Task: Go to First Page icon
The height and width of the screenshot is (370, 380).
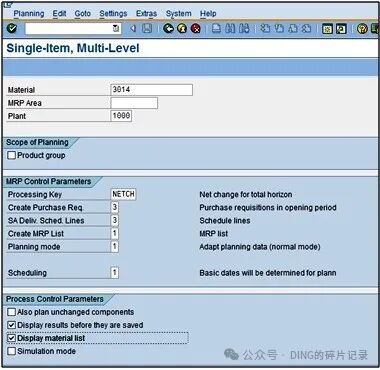Action: coord(265,29)
